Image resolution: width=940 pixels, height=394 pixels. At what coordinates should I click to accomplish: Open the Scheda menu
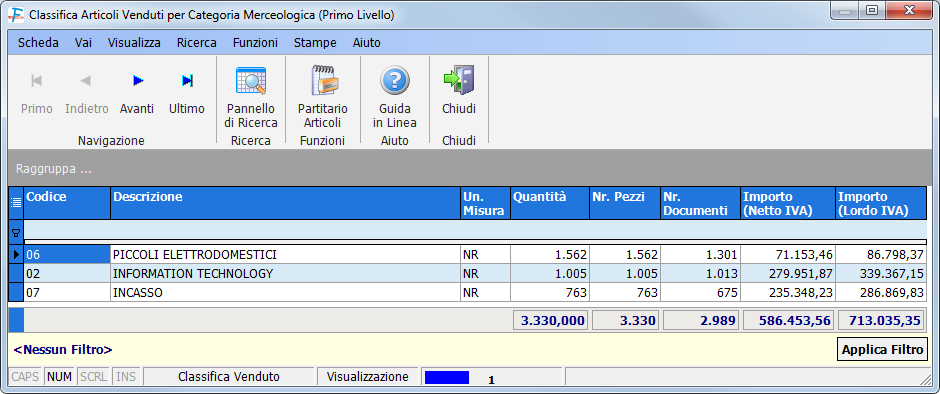[x=38, y=43]
